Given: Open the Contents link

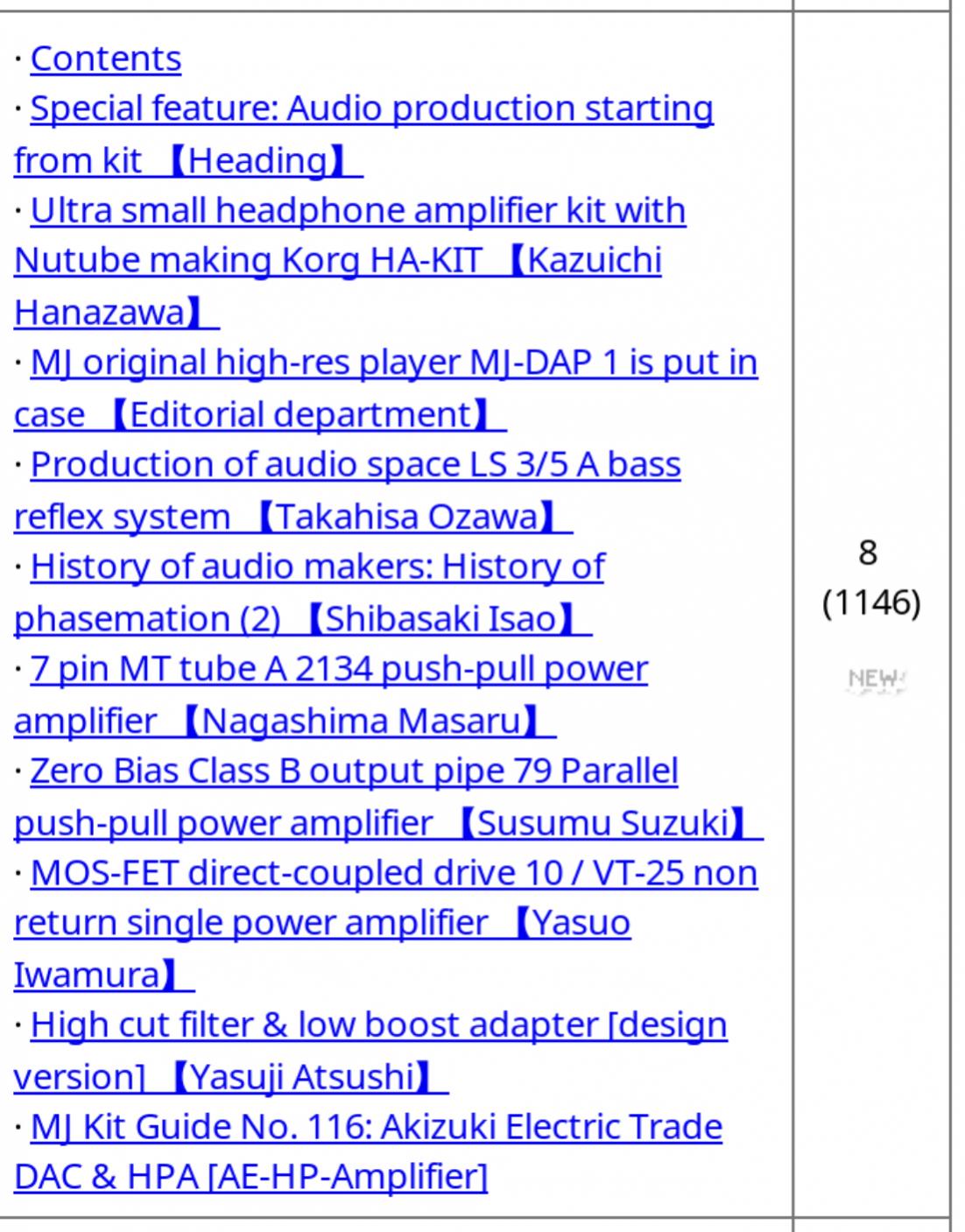Looking at the screenshot, I should point(106,59).
